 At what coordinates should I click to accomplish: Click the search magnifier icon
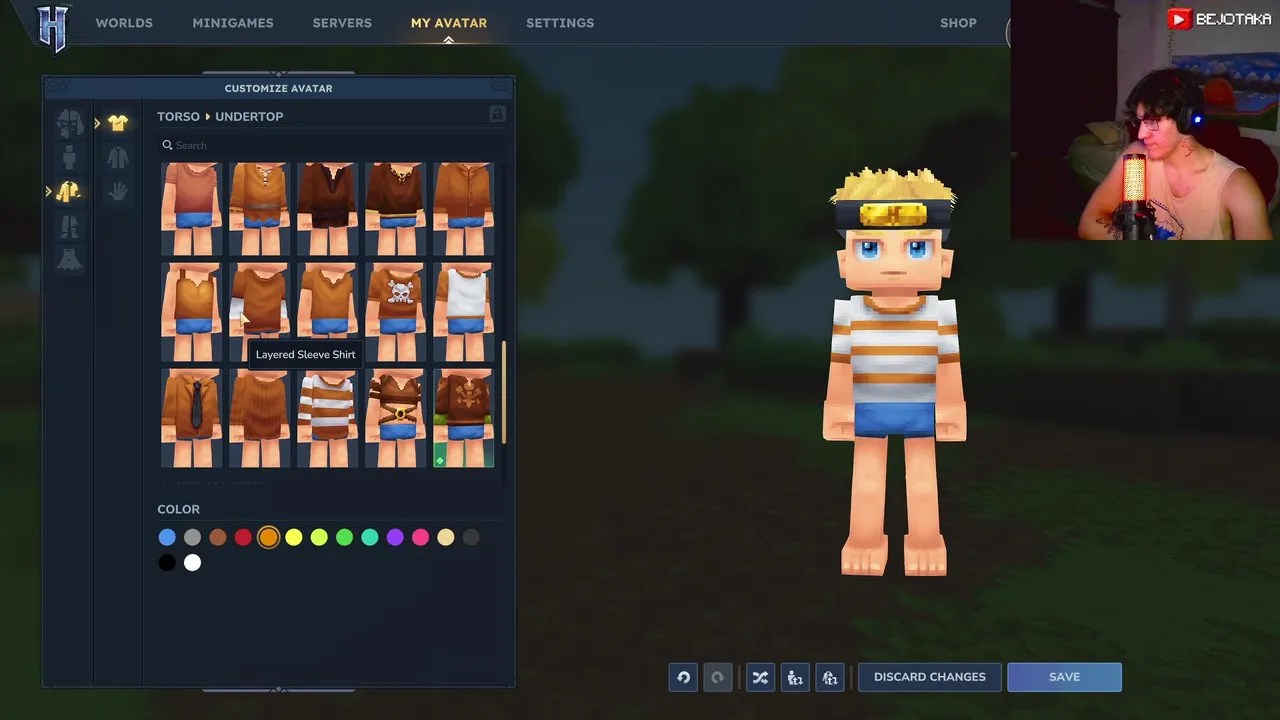pyautogui.click(x=168, y=145)
